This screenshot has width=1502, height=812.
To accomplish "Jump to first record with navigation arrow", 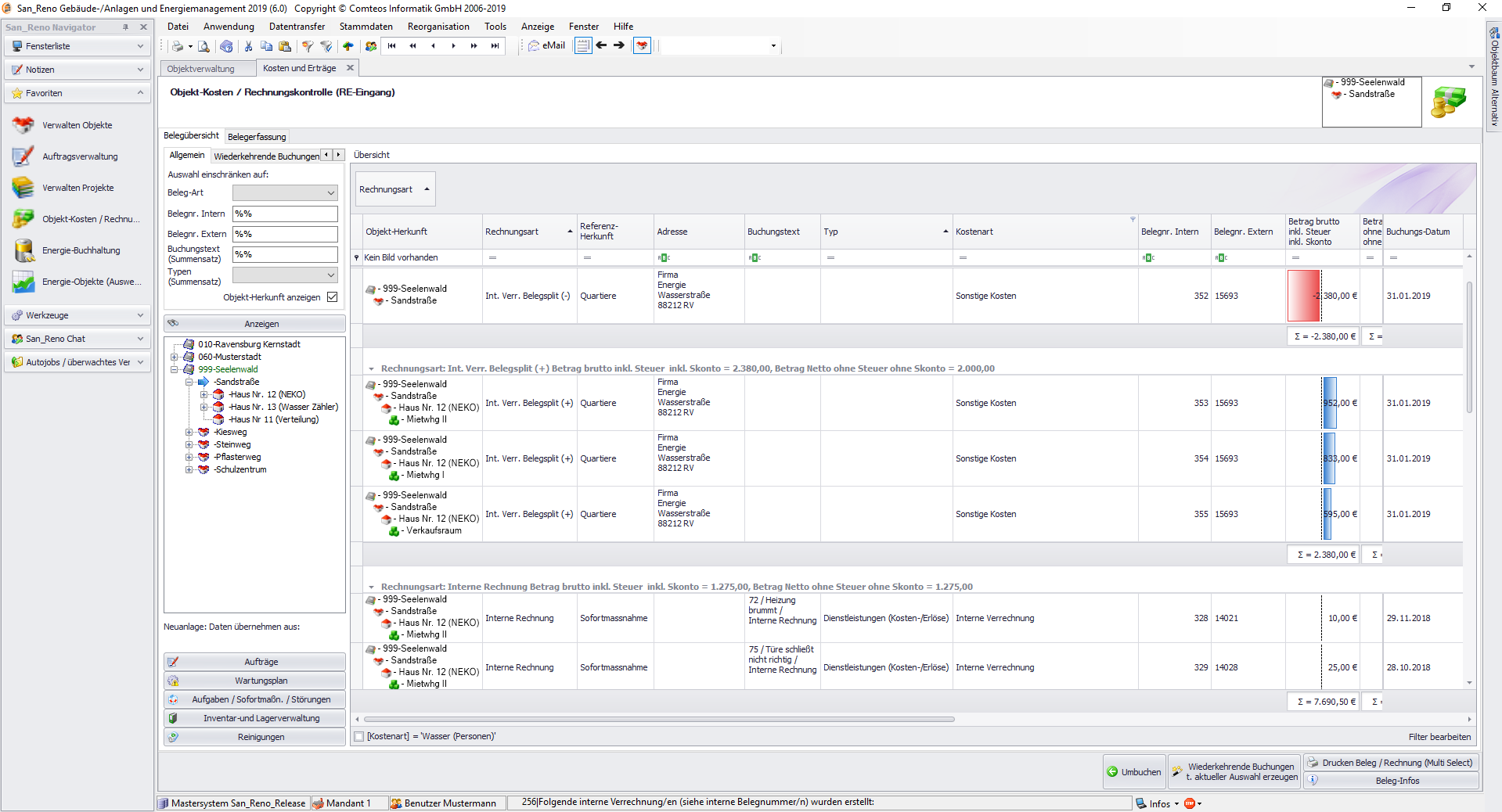I will click(x=391, y=46).
